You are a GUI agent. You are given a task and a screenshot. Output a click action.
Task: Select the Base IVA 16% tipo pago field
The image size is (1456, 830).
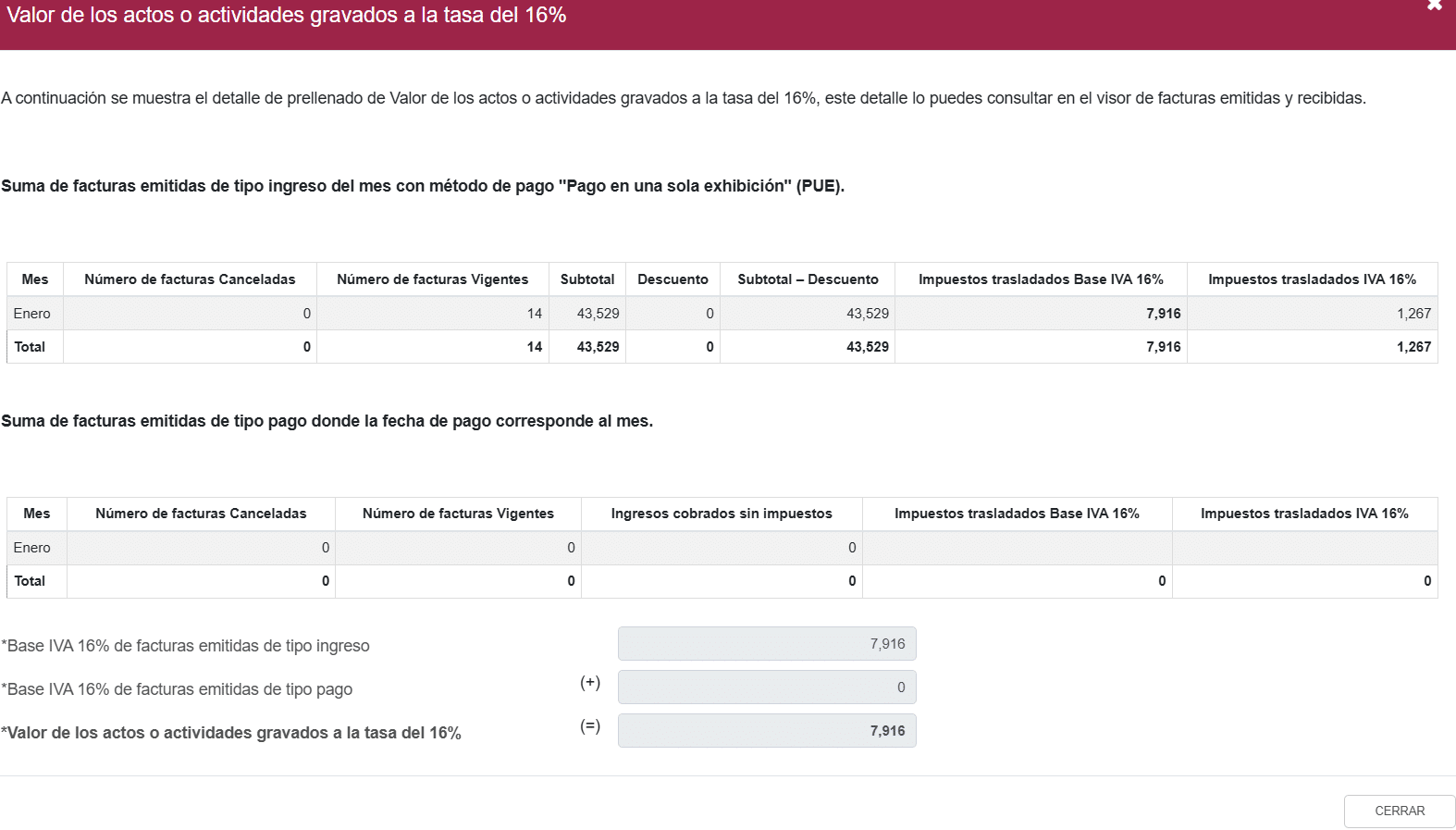(767, 688)
